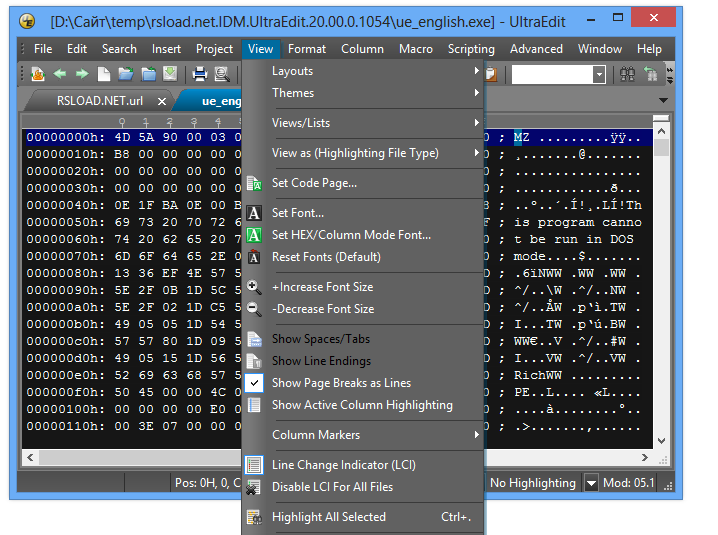
Task: Click the No Highlighting status bar label
Action: [533, 483]
